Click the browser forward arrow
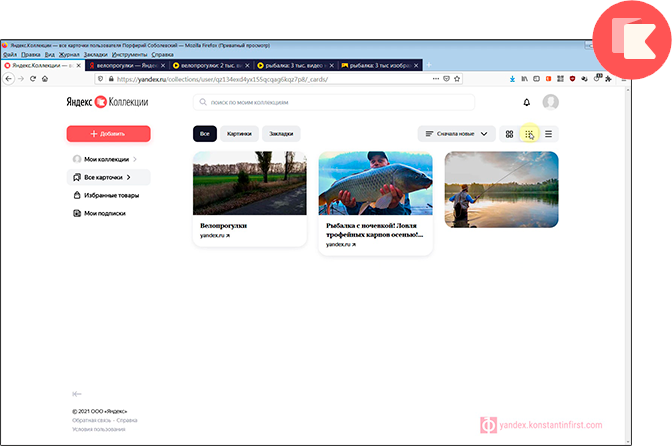 point(21,79)
